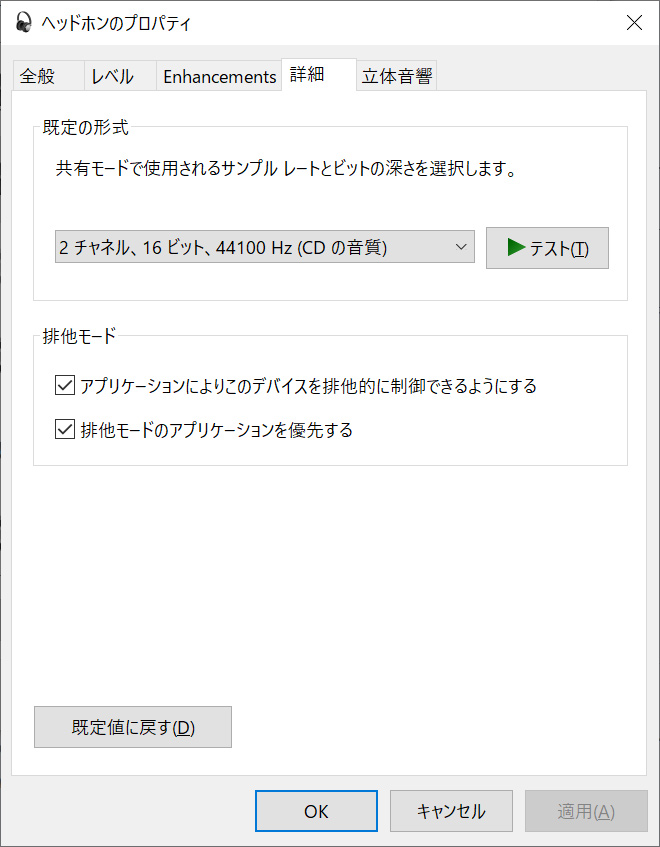Close the ヘッドホンのプロパティ dialog
The image size is (660, 847).
click(634, 23)
